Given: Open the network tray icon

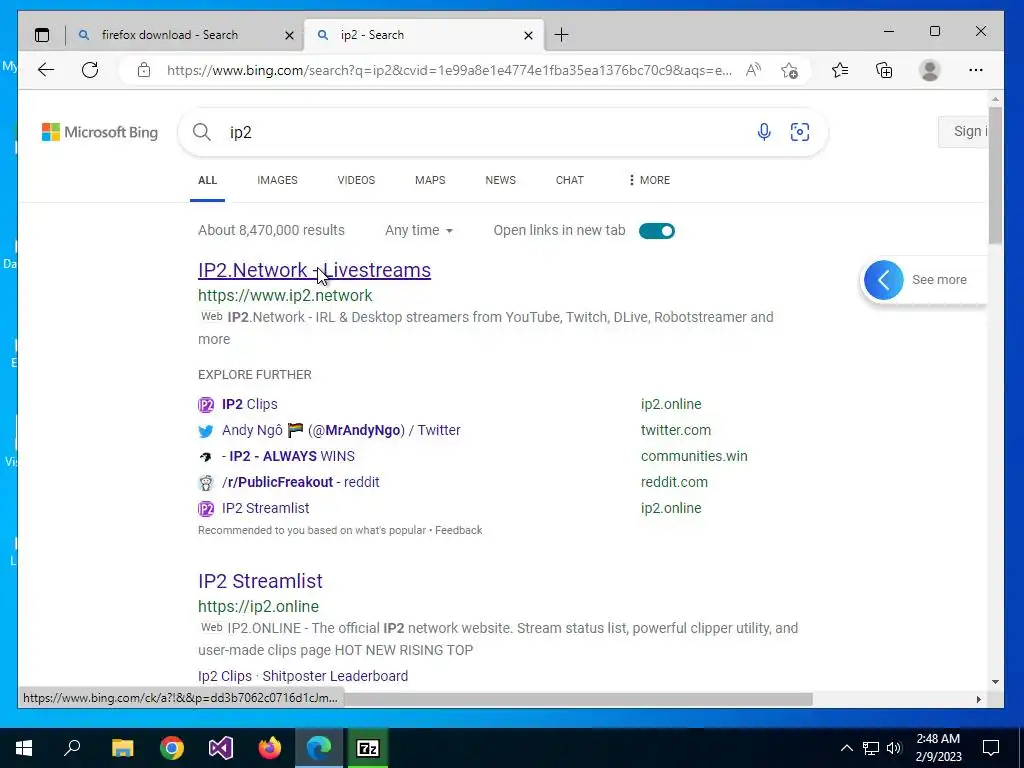Looking at the screenshot, I should (x=871, y=748).
